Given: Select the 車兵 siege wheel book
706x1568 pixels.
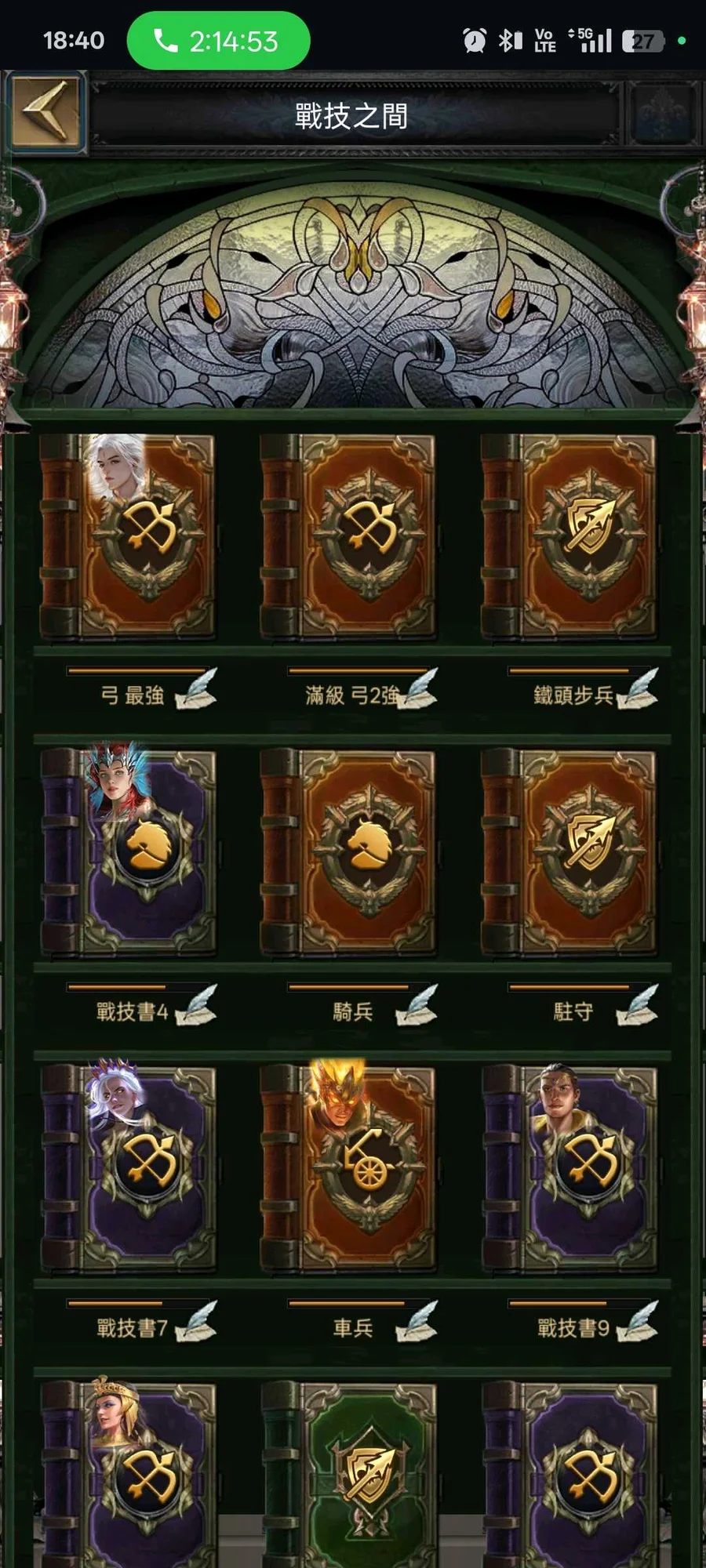Looking at the screenshot, I should point(348,1168).
